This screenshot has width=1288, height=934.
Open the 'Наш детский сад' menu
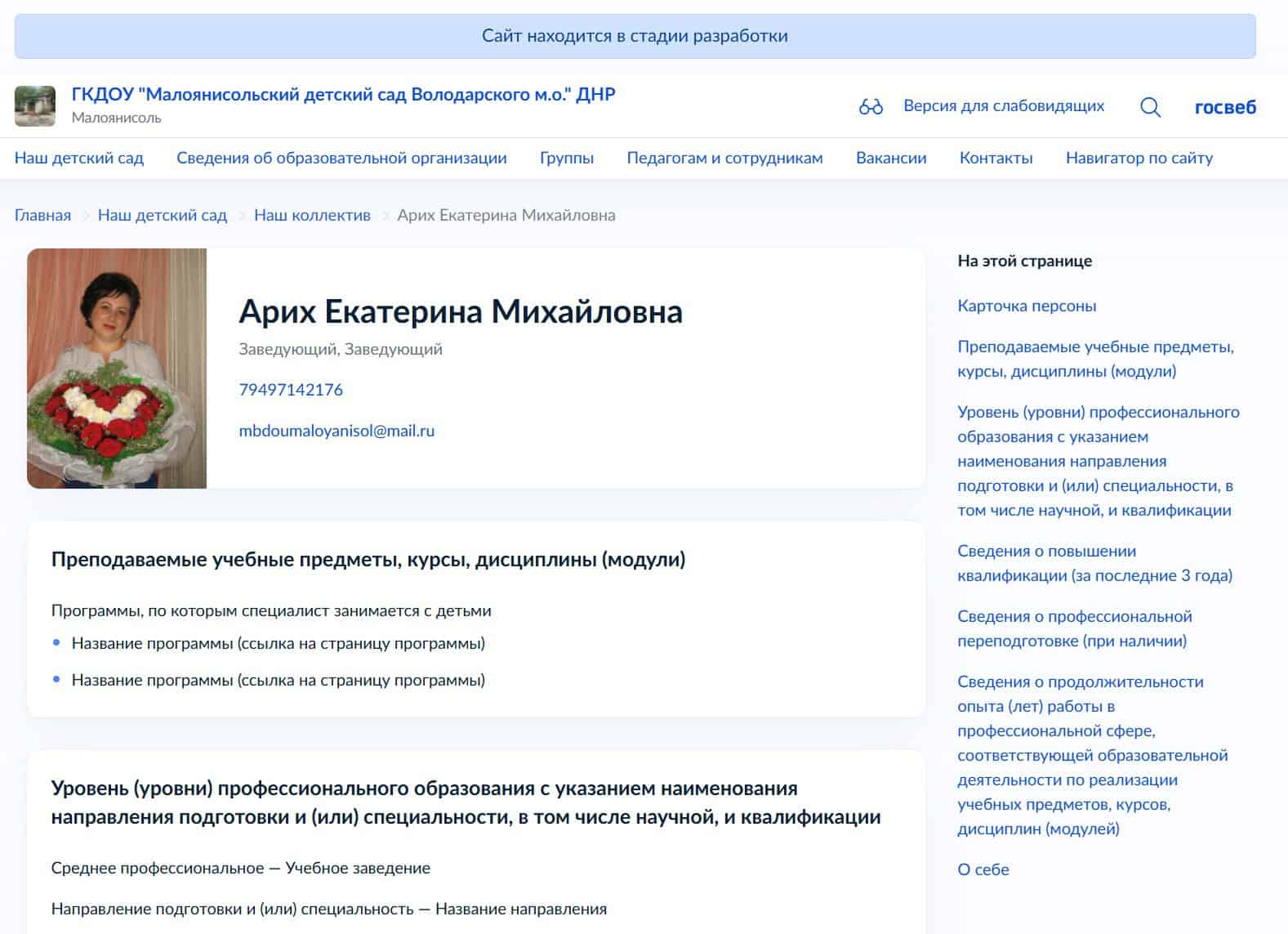click(x=79, y=158)
